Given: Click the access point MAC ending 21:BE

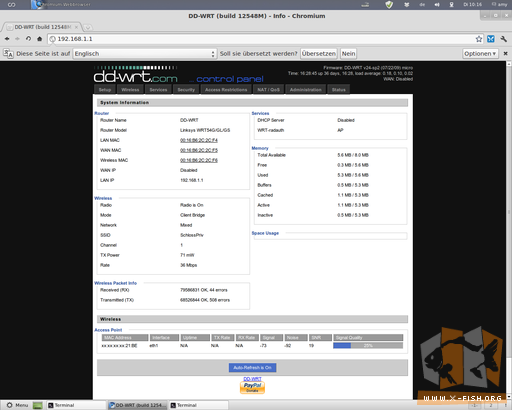Looking at the screenshot, I should [x=119, y=346].
